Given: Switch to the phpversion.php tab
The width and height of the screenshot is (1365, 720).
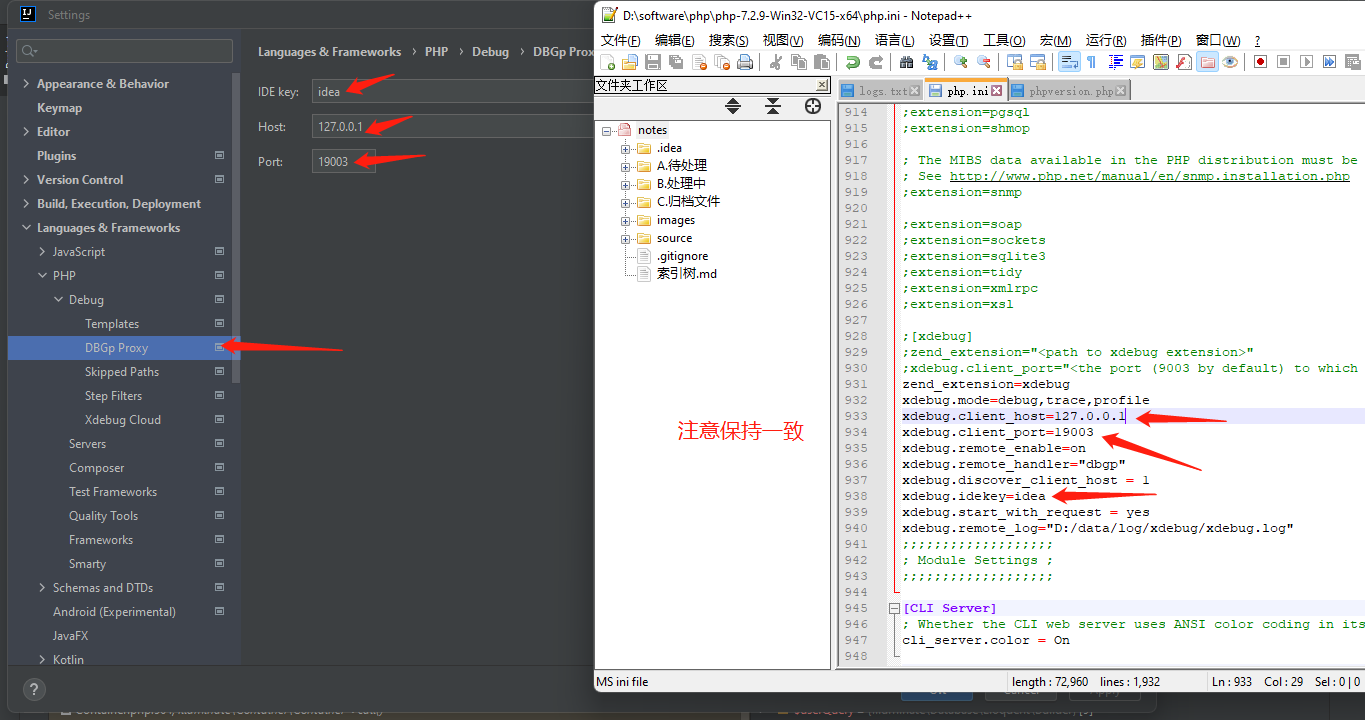Looking at the screenshot, I should click(x=1069, y=91).
